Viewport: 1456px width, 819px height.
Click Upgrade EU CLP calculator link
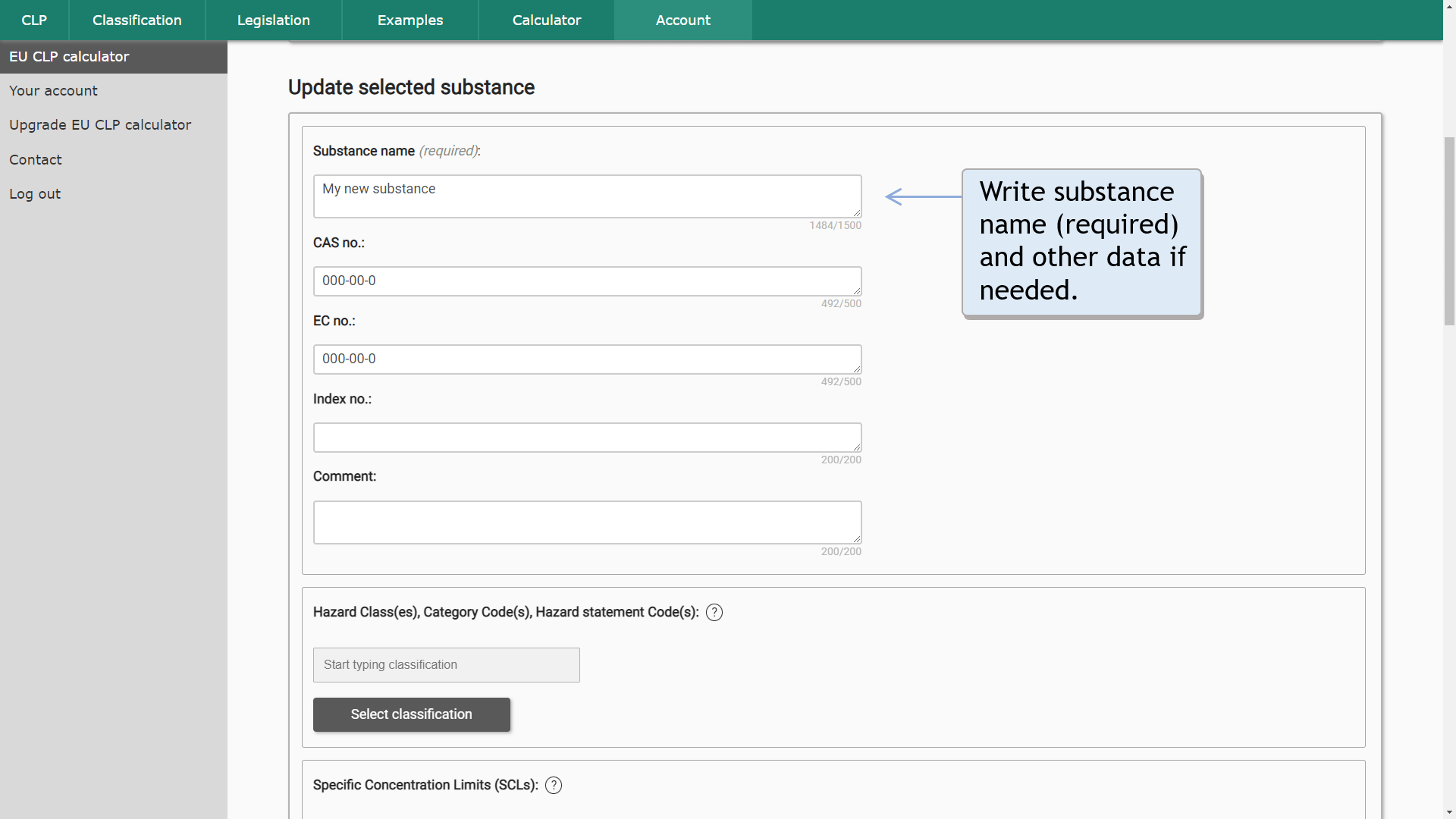(x=100, y=125)
